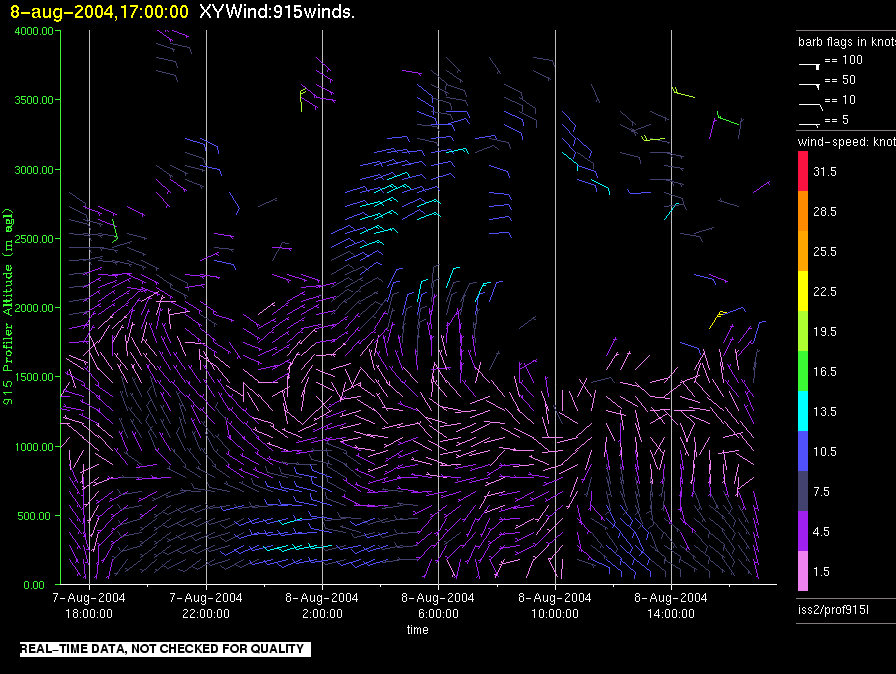
Task: Select the pink 1.5 knot color band
Action: [x=803, y=571]
